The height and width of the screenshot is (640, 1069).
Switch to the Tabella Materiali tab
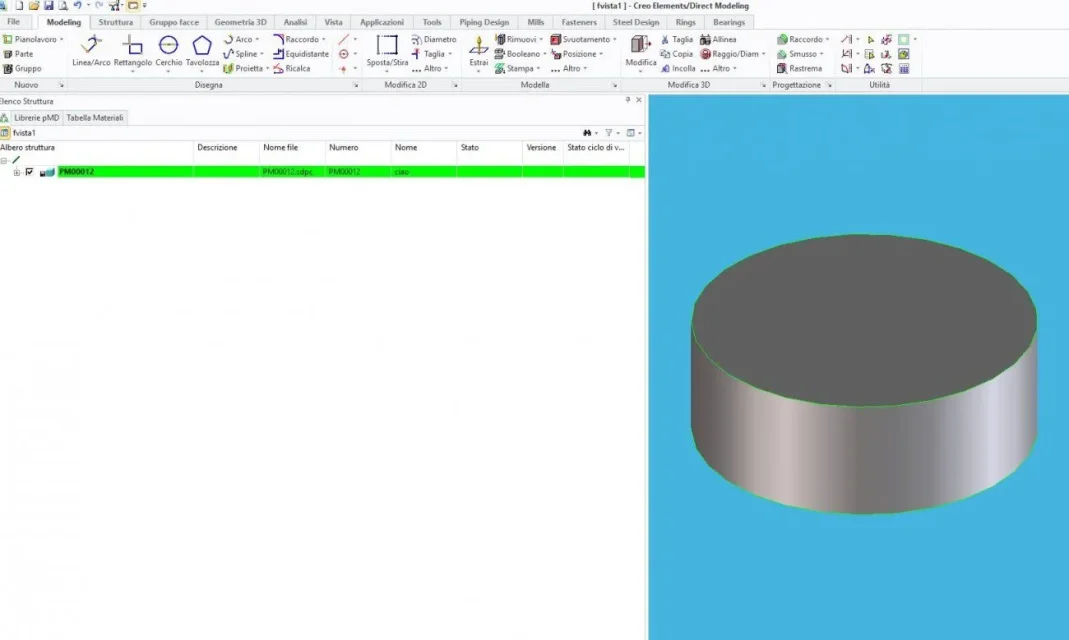point(95,118)
